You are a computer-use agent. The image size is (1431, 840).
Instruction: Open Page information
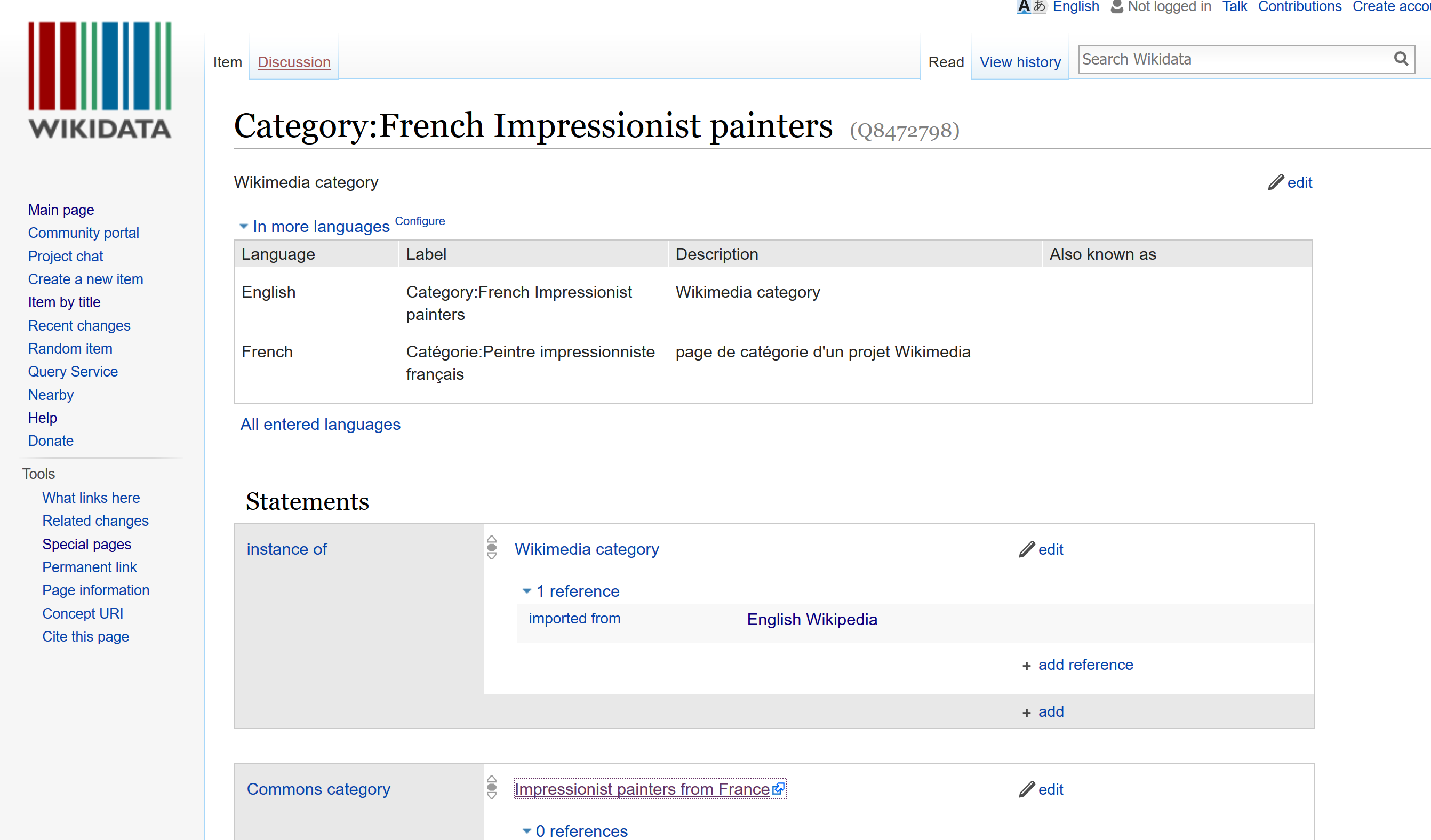point(95,590)
